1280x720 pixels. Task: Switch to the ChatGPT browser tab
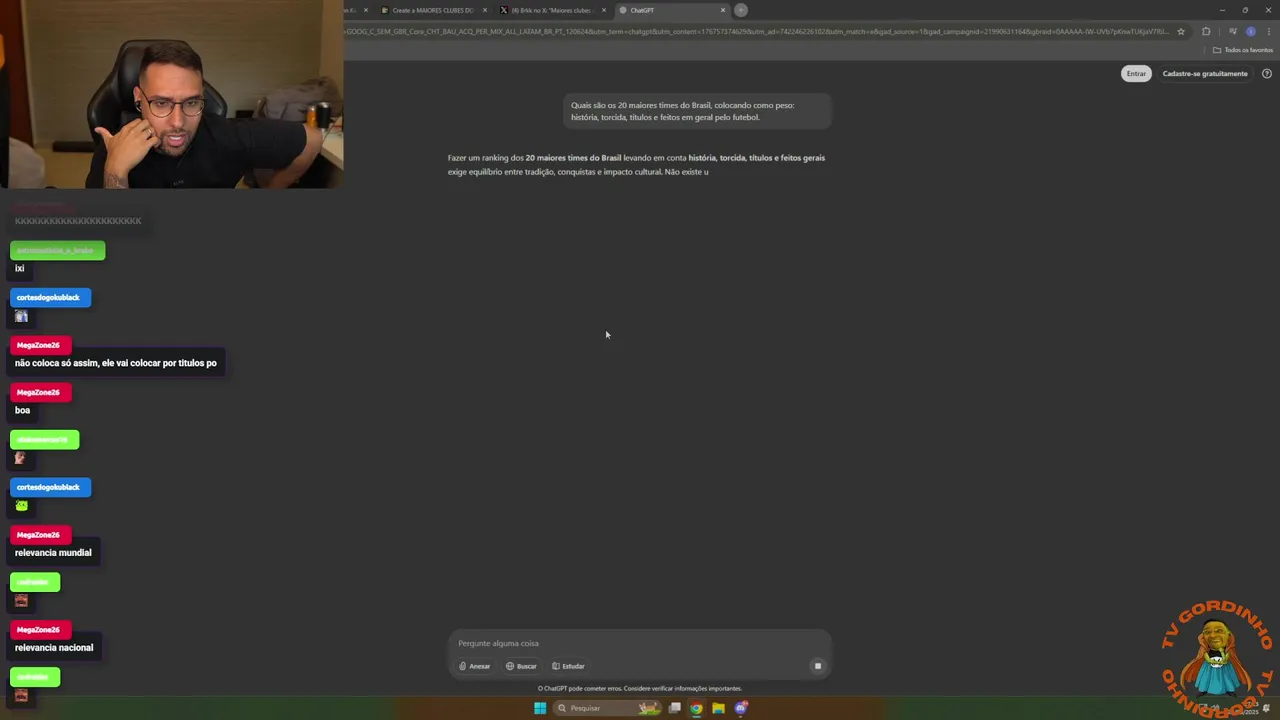(669, 10)
